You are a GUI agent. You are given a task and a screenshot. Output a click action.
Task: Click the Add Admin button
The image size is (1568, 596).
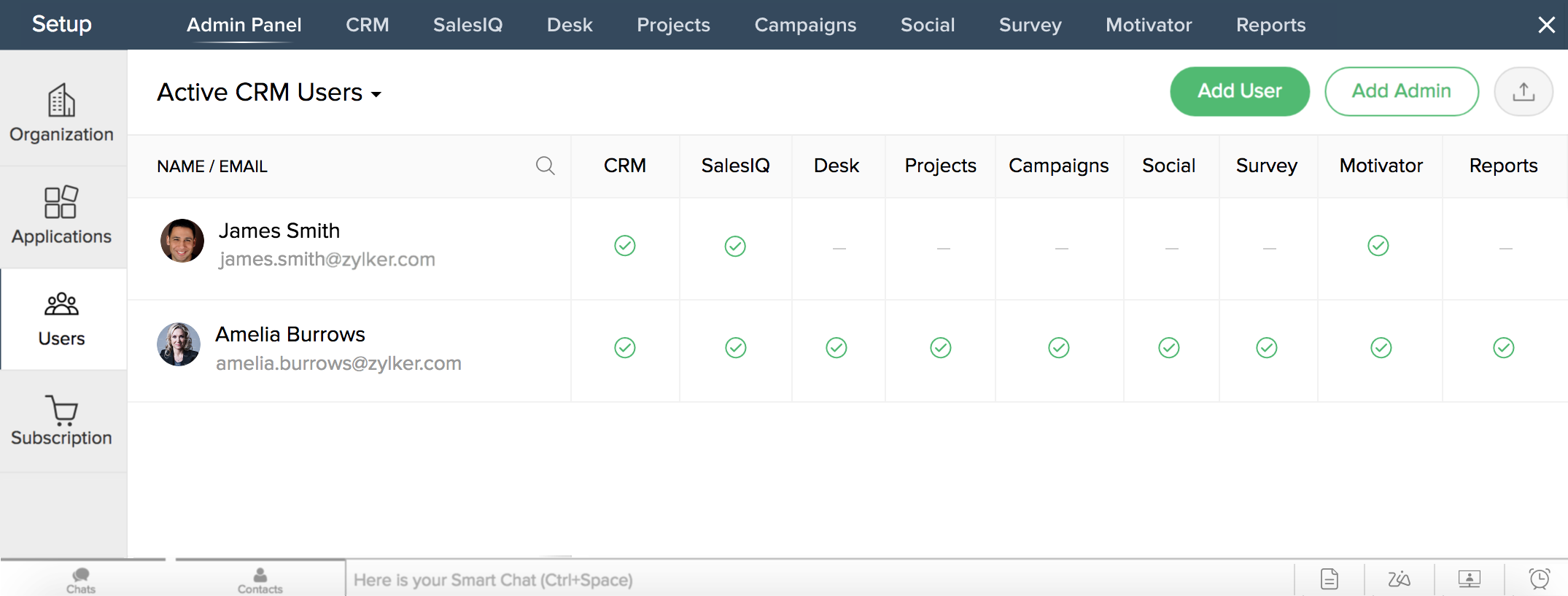[x=1402, y=91]
